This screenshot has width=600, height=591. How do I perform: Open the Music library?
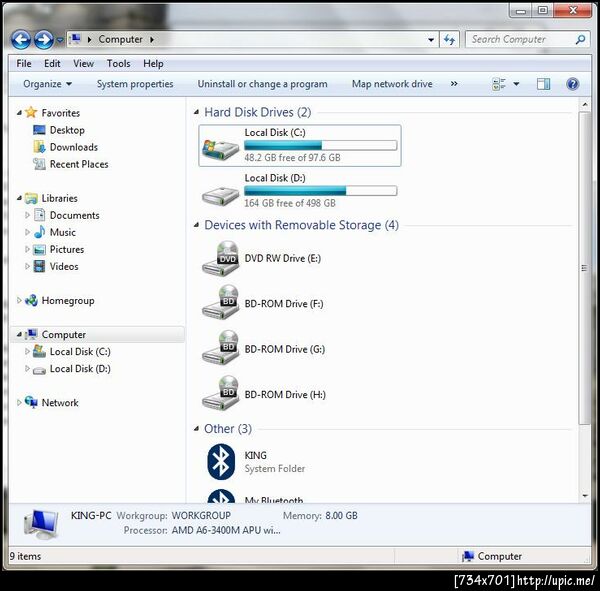[x=62, y=232]
